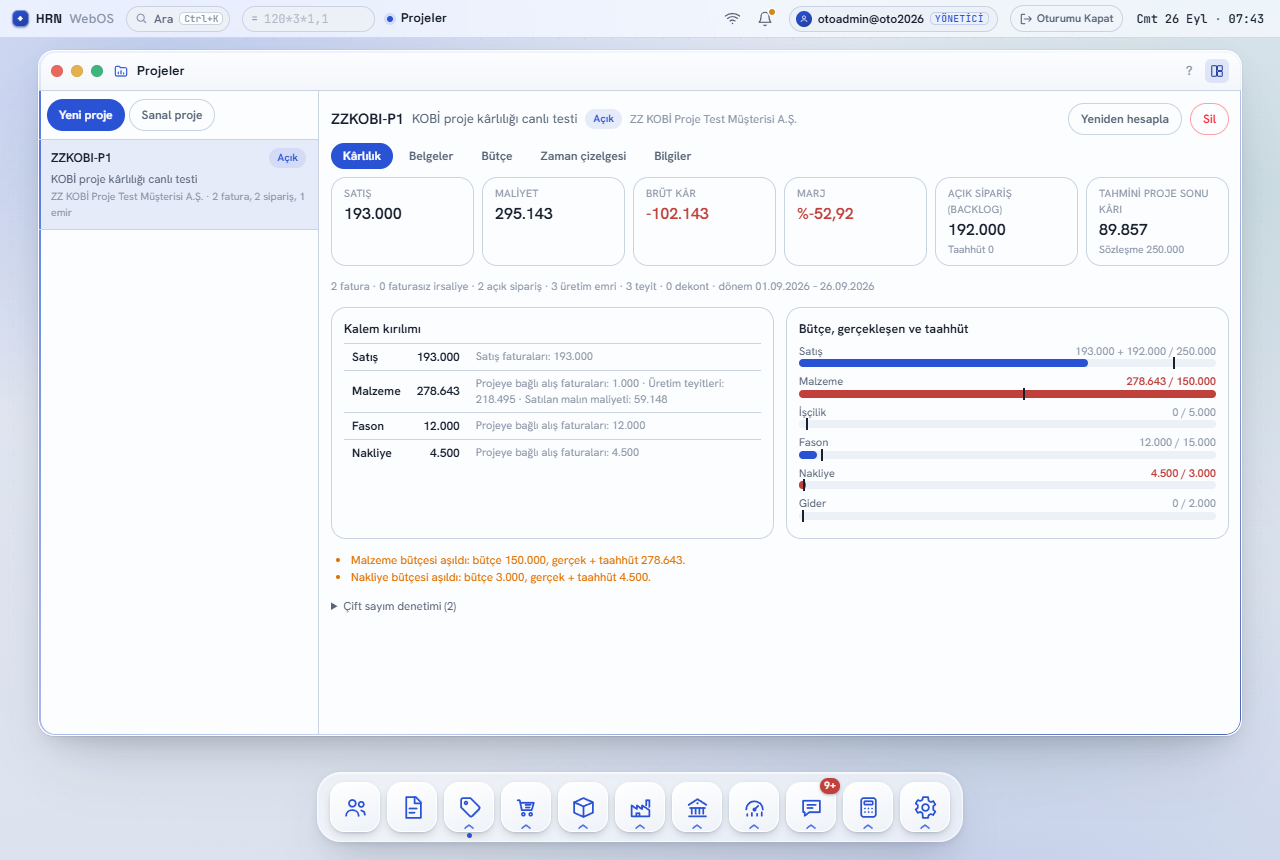Select the ZZKOBI-P1 project in list
The height and width of the screenshot is (860, 1280).
click(x=179, y=185)
